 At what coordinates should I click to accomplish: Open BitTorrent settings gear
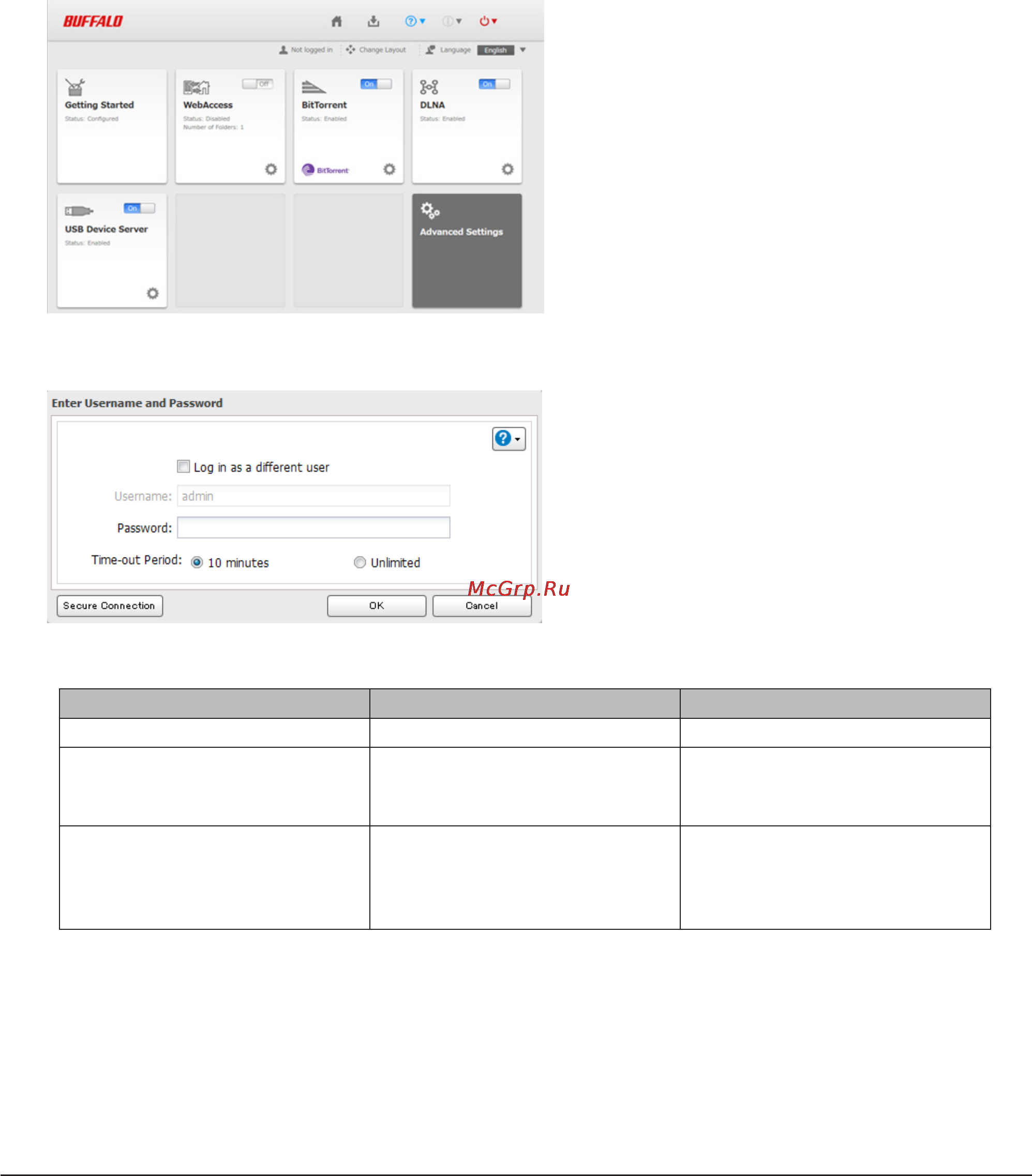tap(390, 169)
